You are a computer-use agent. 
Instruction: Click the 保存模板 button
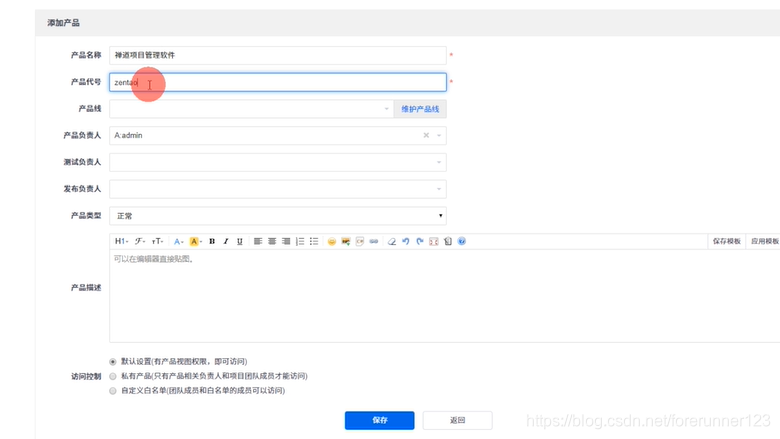coord(726,241)
